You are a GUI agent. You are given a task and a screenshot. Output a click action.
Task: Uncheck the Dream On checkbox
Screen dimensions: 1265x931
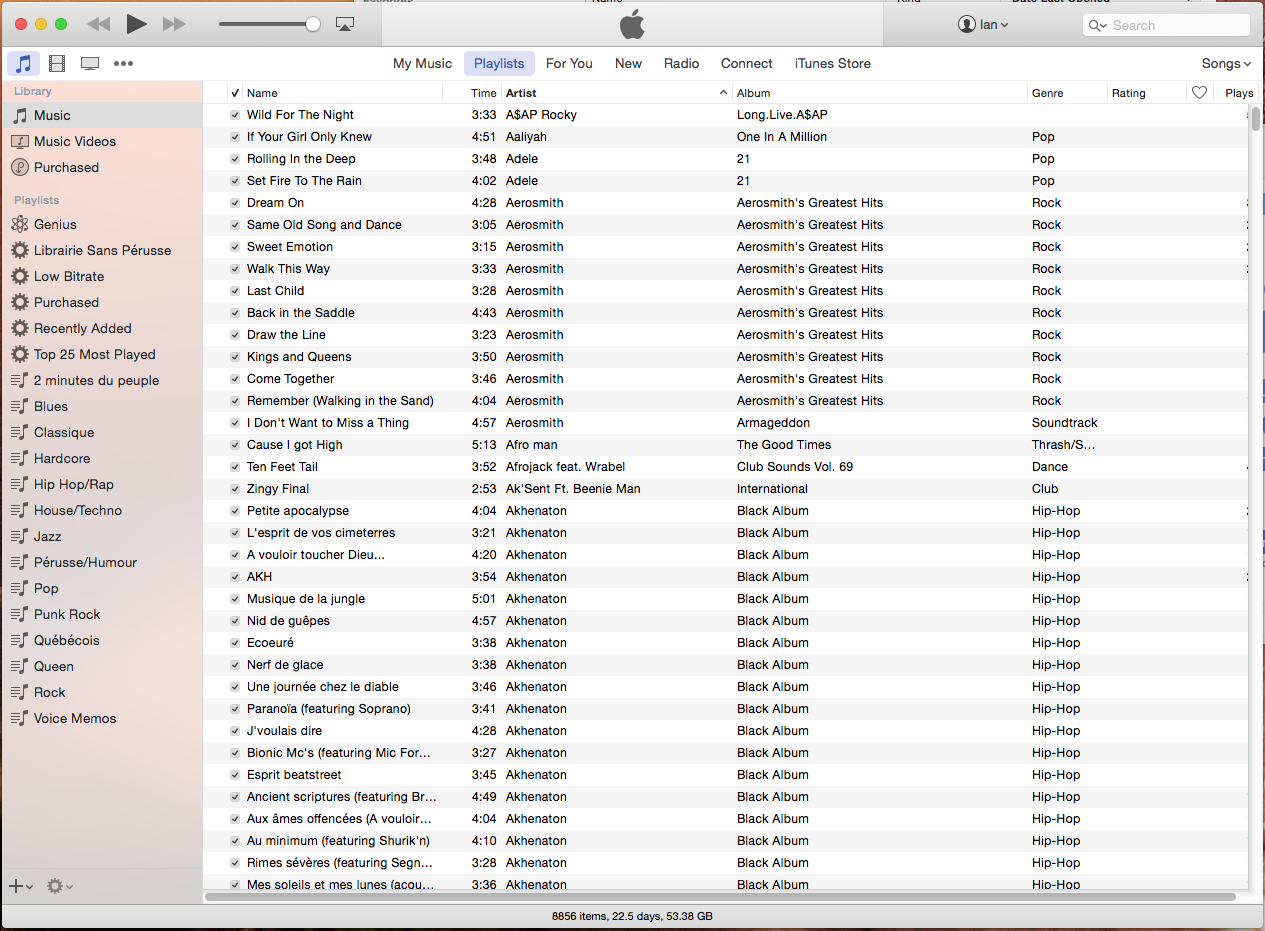(x=235, y=203)
